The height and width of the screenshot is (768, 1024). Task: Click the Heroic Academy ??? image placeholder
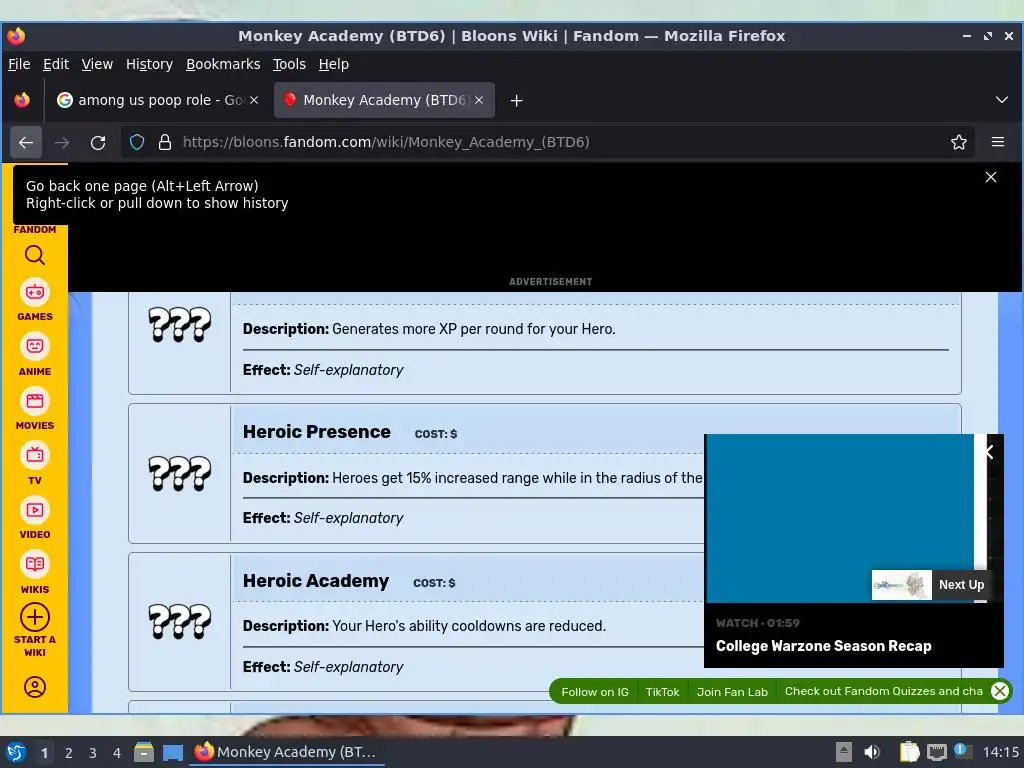click(x=180, y=621)
